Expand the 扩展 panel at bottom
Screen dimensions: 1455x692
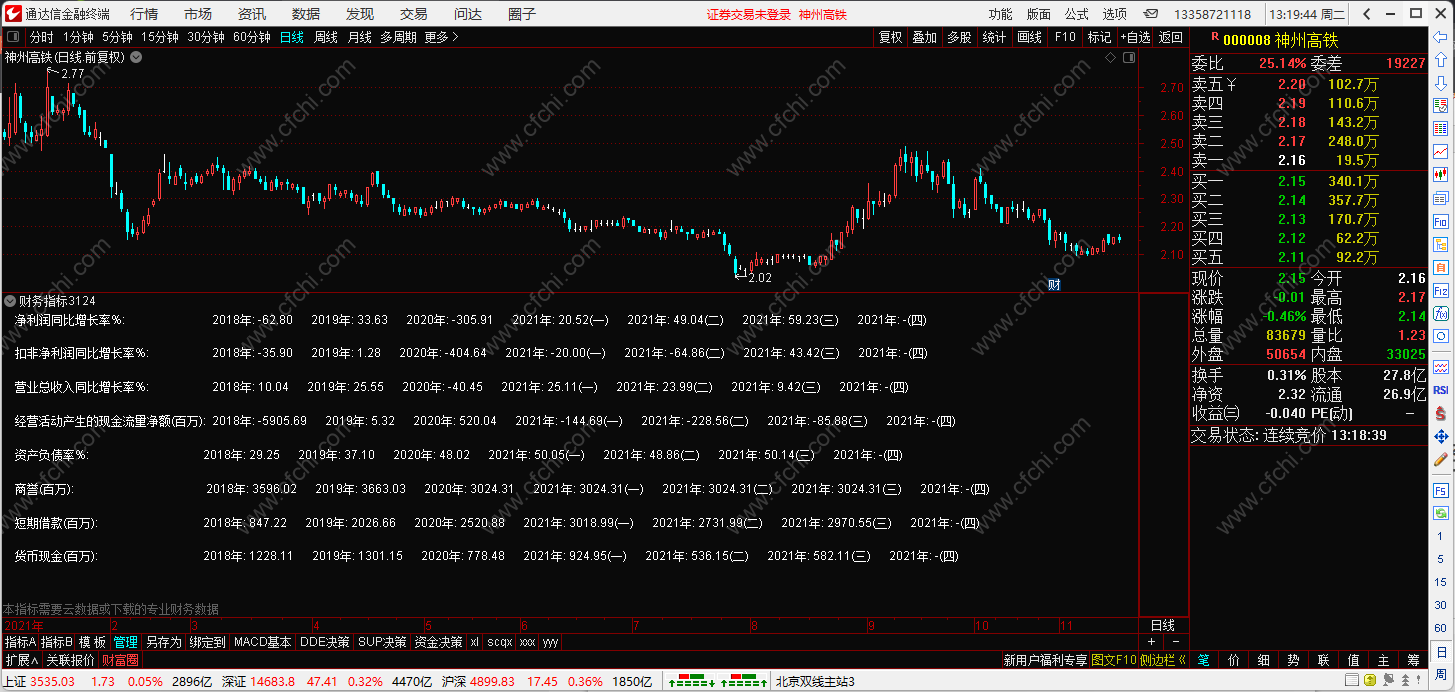[x=21, y=660]
